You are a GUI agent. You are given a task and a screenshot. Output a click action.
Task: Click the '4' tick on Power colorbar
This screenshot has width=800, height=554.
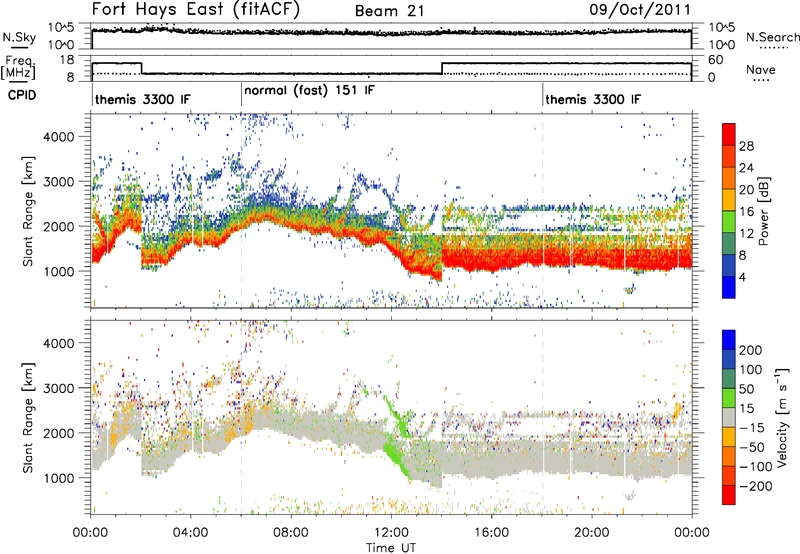coord(742,277)
